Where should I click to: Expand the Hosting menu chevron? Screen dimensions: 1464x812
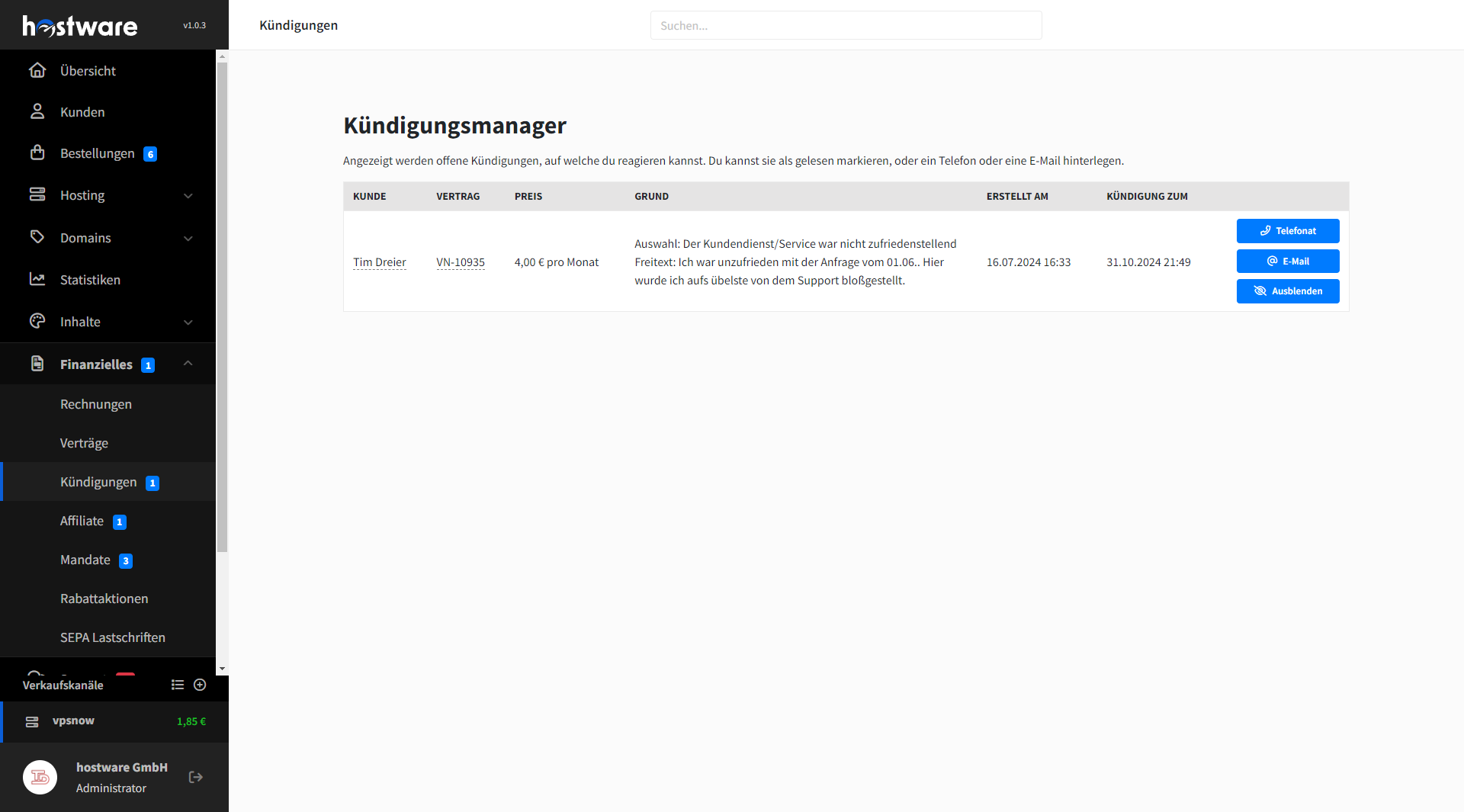[188, 196]
